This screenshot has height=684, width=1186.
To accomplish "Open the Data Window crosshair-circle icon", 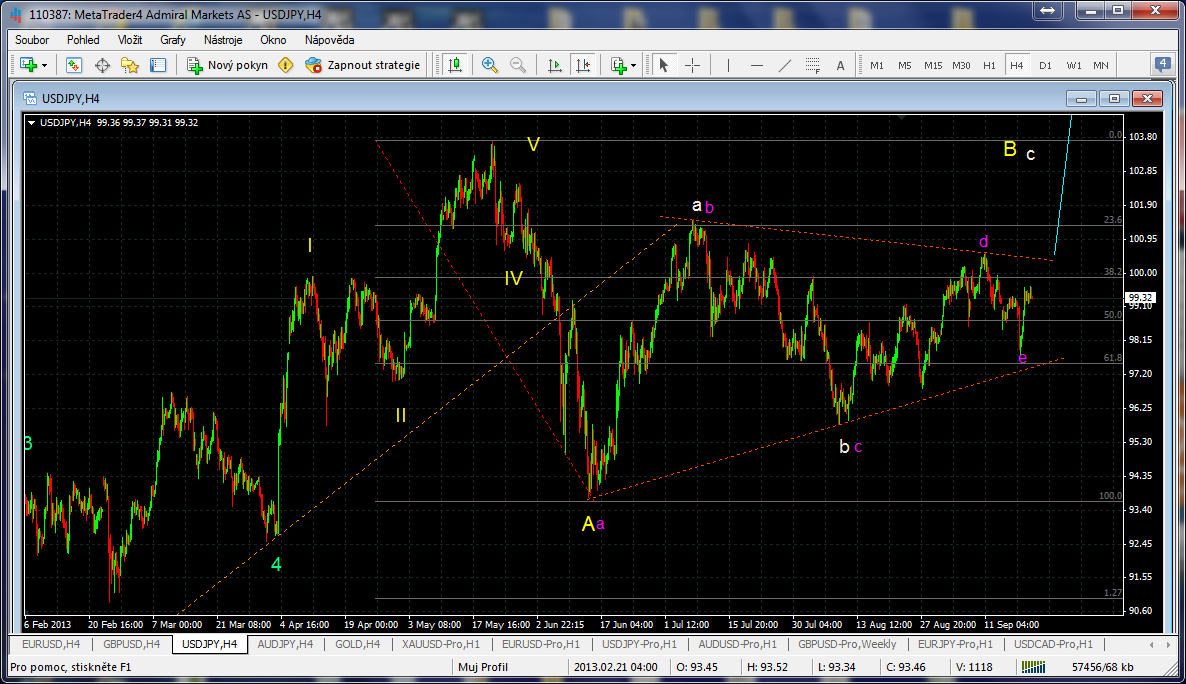I will pos(102,65).
